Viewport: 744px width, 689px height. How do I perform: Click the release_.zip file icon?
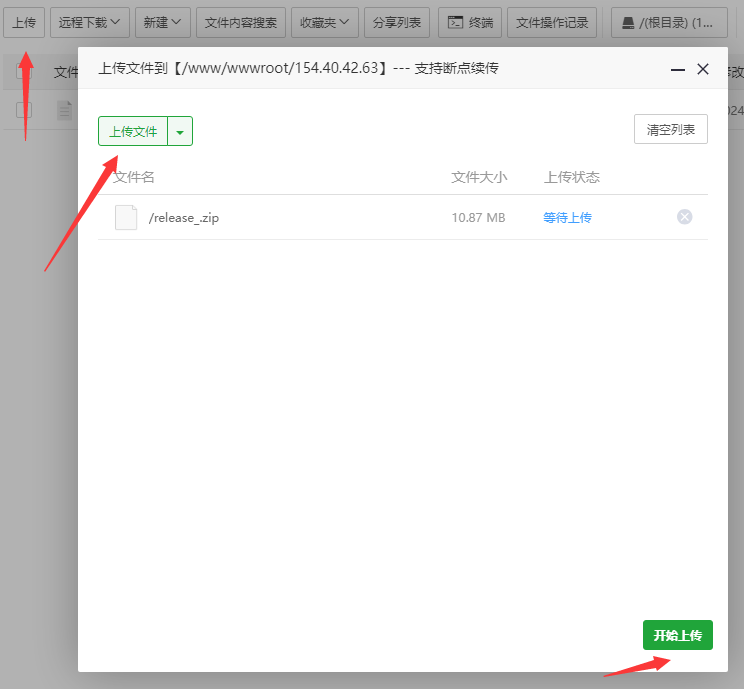126,217
